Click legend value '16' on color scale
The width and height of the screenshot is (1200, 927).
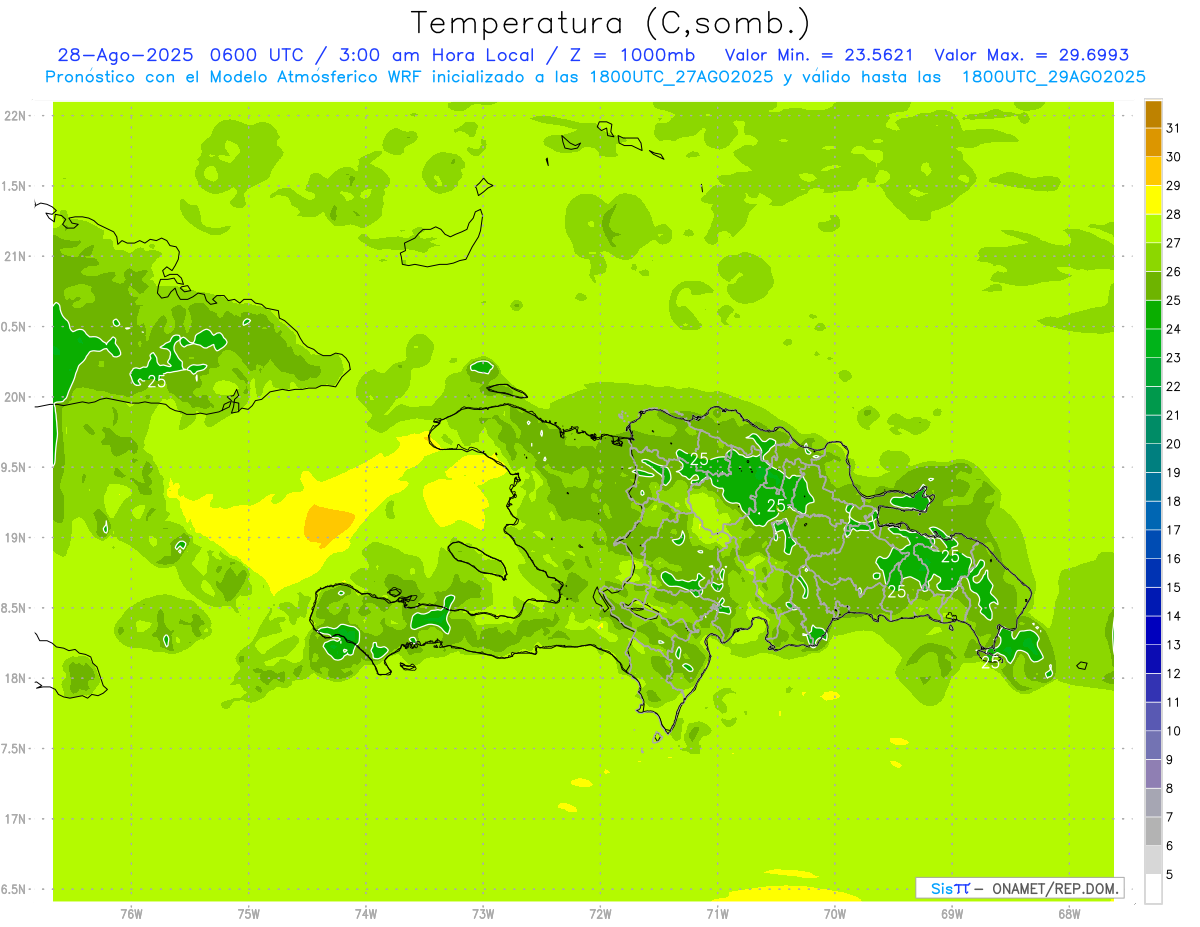[1174, 558]
